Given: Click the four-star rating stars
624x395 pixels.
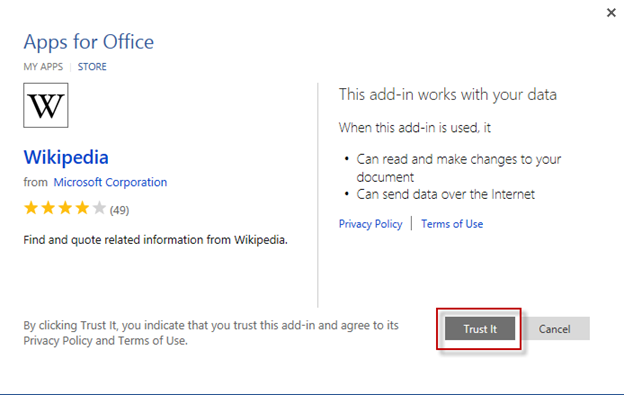Looking at the screenshot, I should coord(65,208).
